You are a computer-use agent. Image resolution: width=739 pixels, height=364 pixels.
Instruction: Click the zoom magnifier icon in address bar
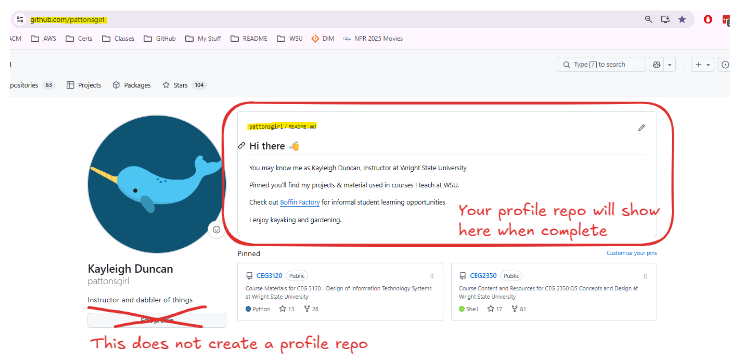click(649, 19)
